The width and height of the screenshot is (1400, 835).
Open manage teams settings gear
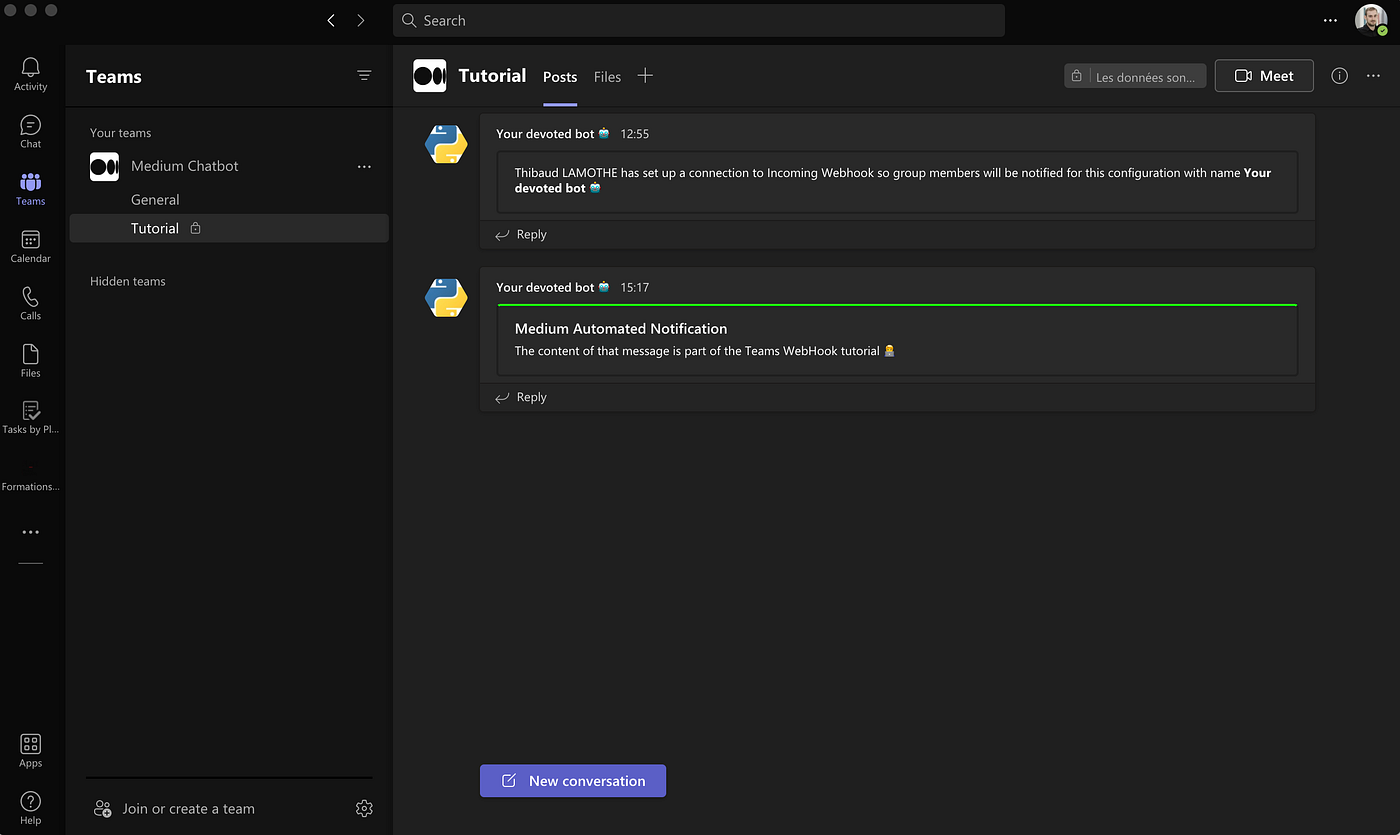click(364, 808)
